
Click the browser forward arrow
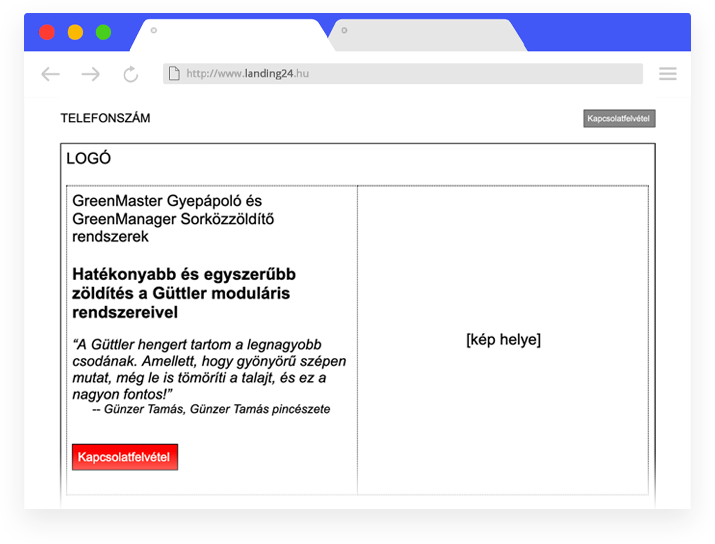click(91, 74)
